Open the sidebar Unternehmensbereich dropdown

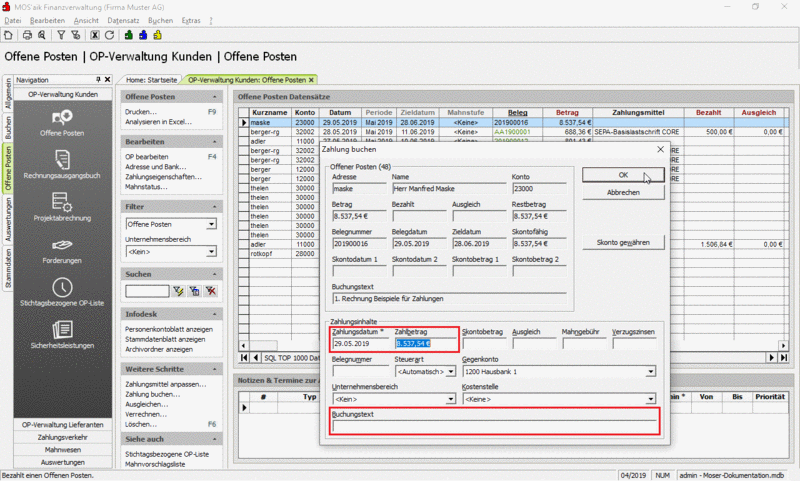212,252
